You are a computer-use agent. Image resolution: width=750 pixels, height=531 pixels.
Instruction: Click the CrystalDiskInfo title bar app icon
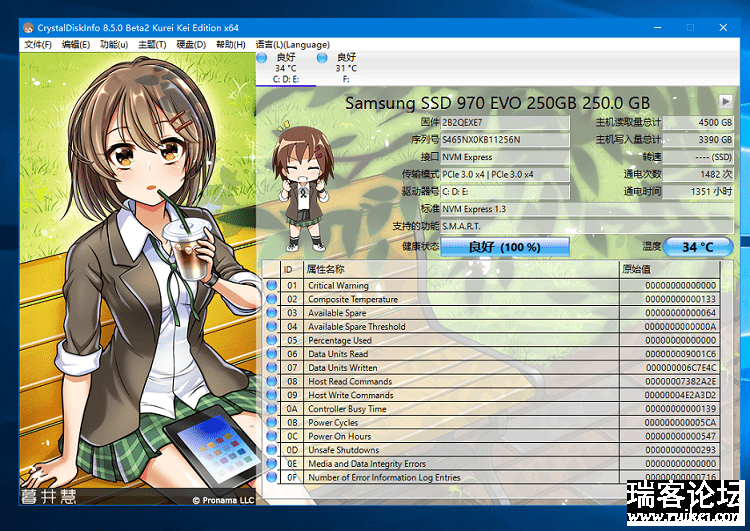tap(28, 28)
